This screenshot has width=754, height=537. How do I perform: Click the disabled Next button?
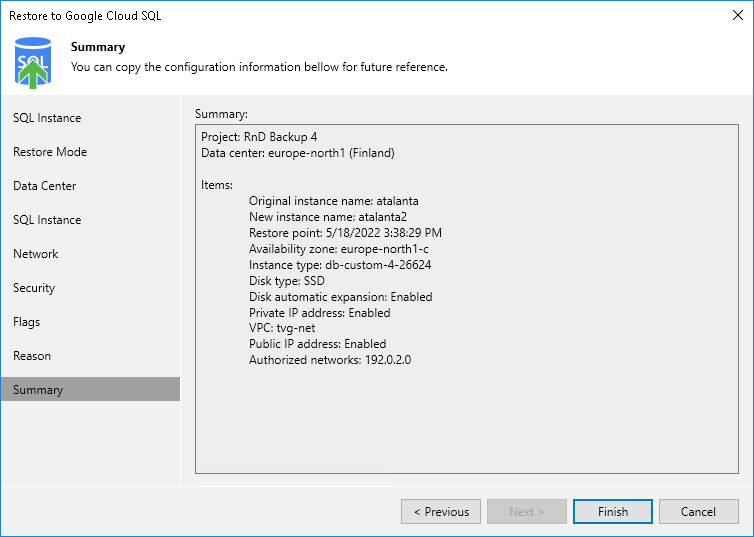[x=527, y=512]
